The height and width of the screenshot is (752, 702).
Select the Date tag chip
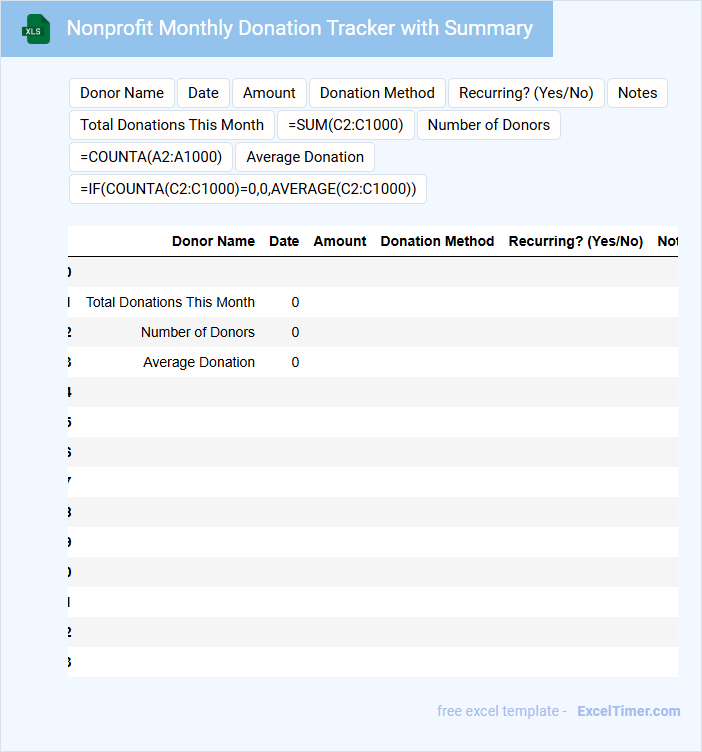203,93
